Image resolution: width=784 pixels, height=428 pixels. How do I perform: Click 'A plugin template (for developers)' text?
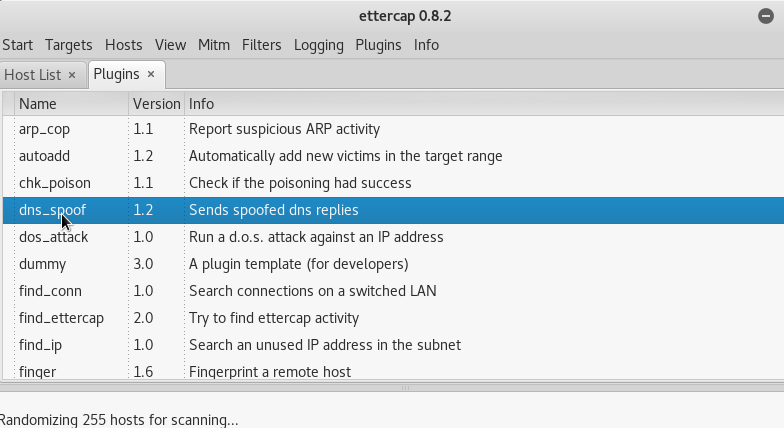(298, 264)
